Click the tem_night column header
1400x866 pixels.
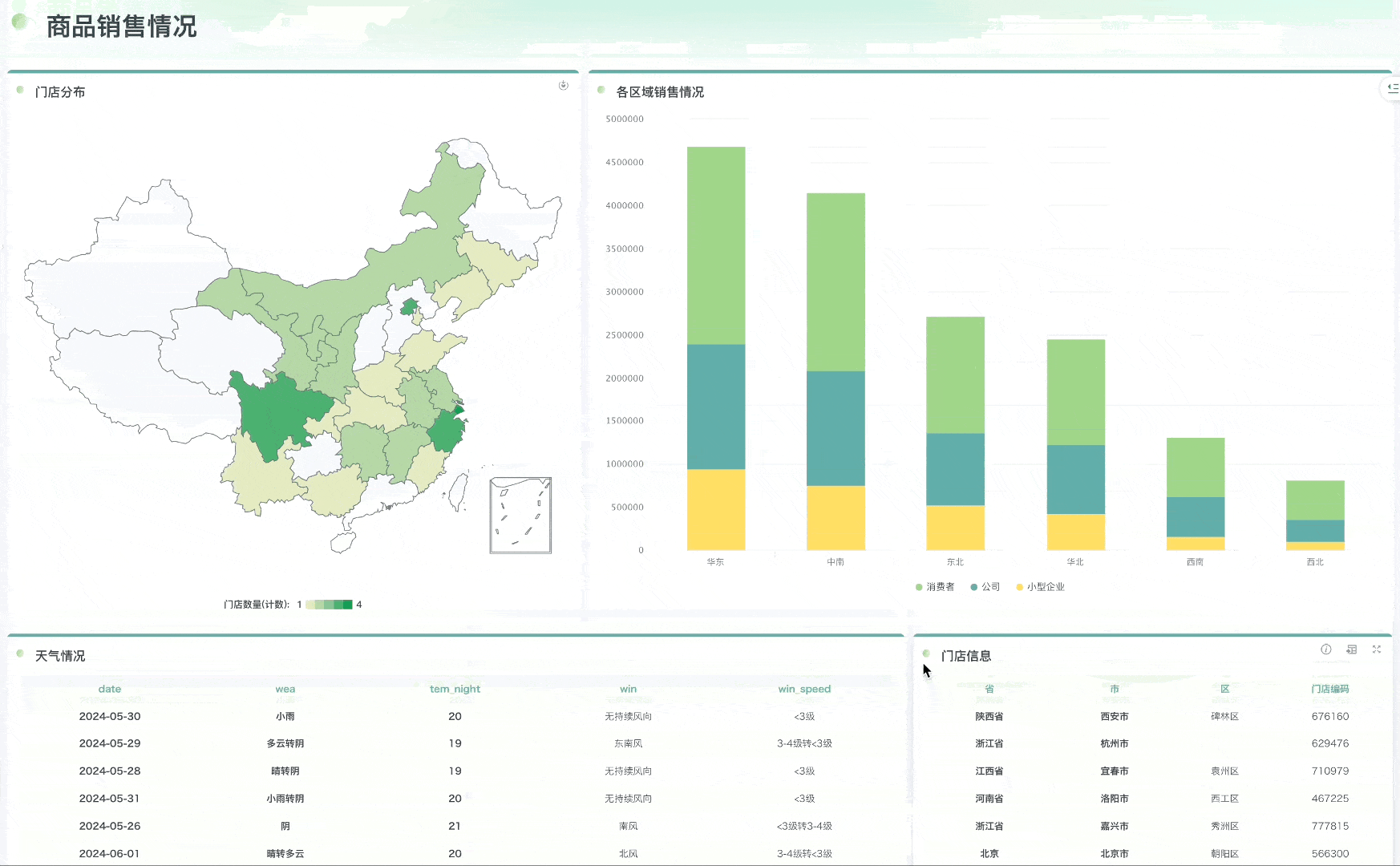[x=455, y=689]
